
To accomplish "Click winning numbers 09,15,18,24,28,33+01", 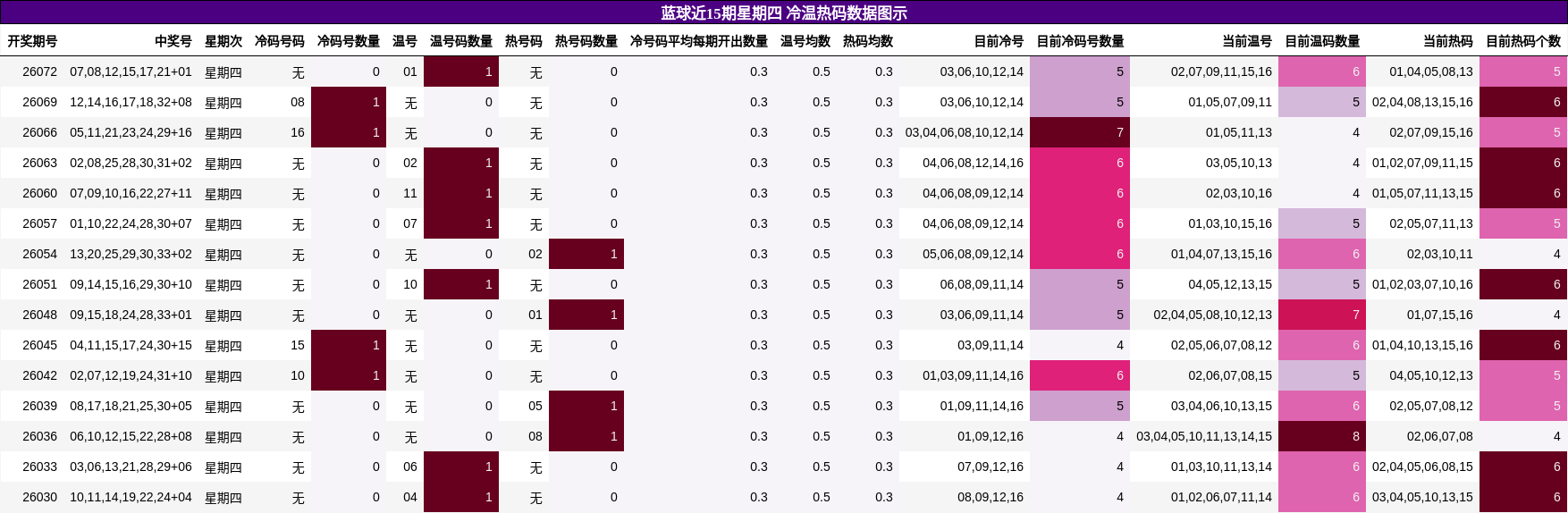I will point(131,315).
